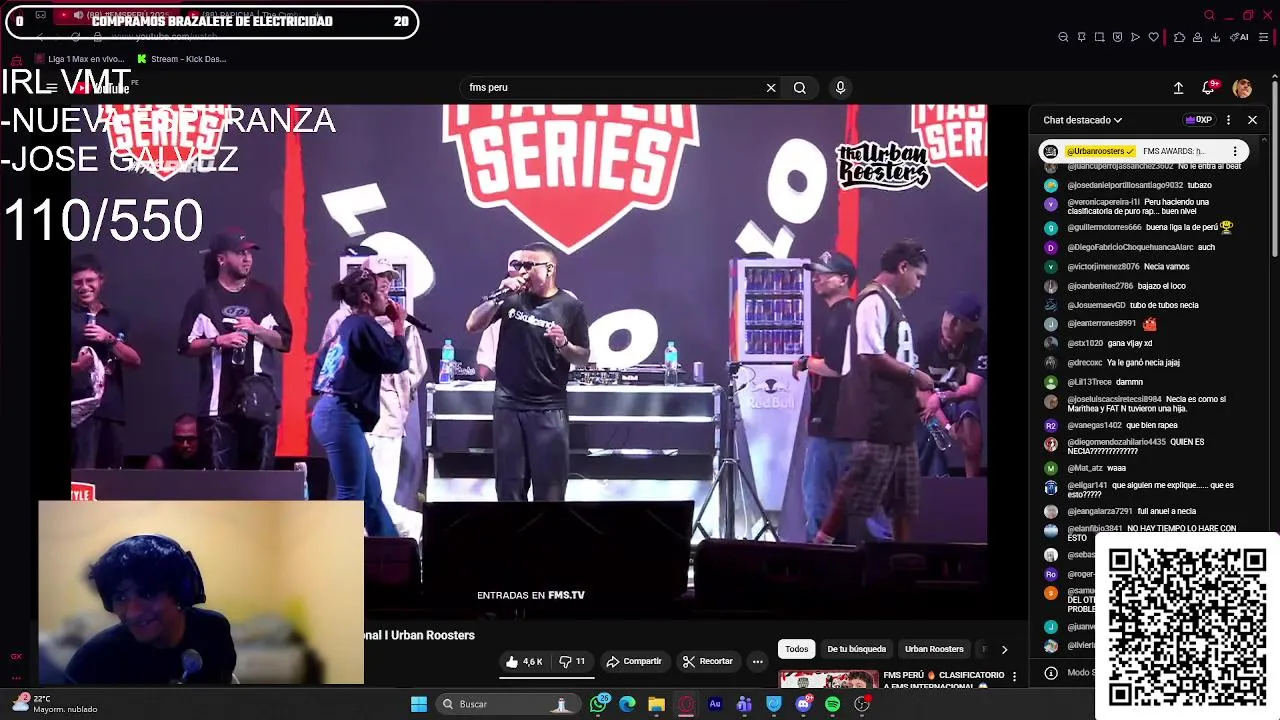Click the snapshot capture icon in toolbar

(1099, 37)
